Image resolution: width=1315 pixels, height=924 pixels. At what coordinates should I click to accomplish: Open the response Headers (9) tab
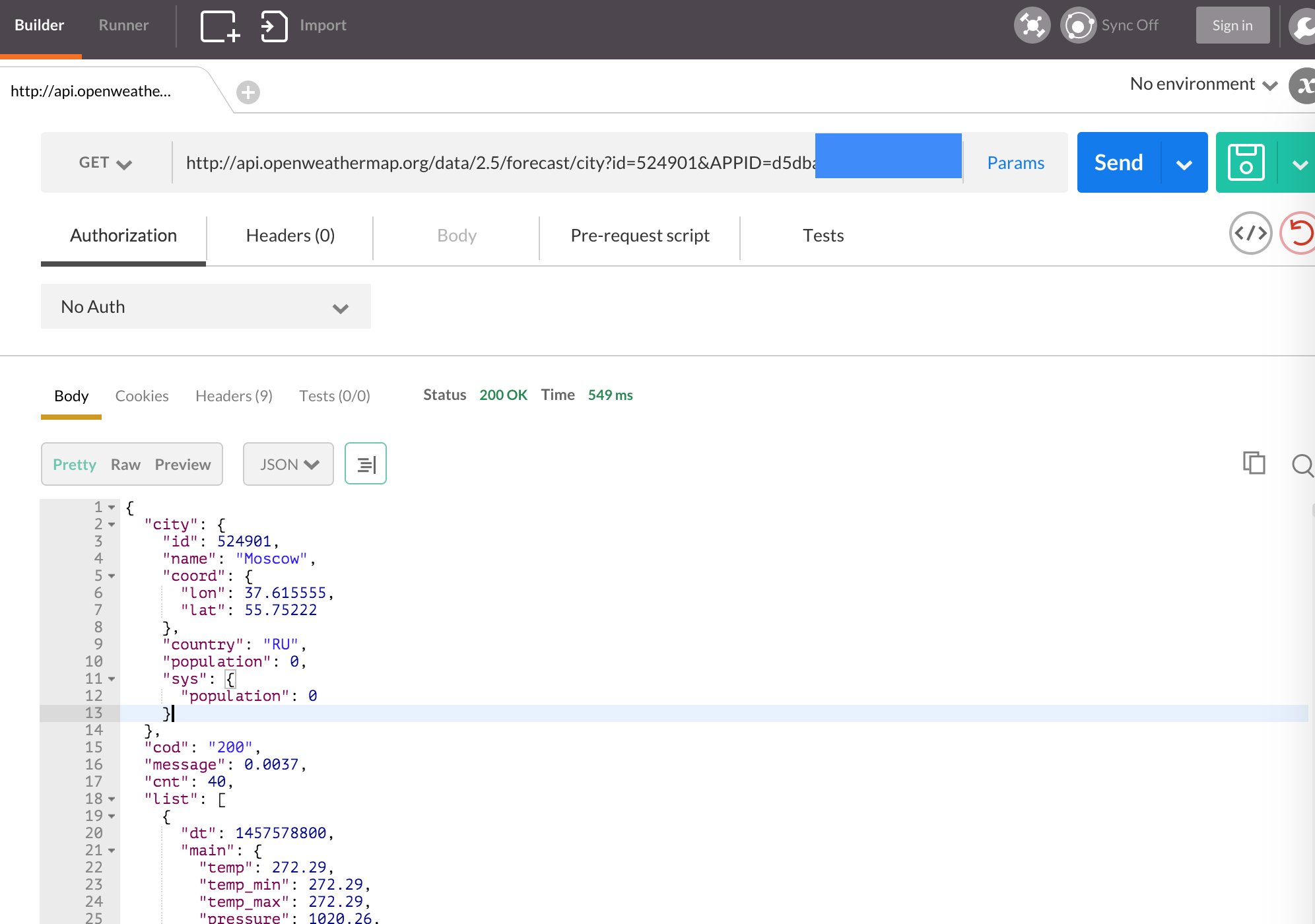pyautogui.click(x=234, y=396)
